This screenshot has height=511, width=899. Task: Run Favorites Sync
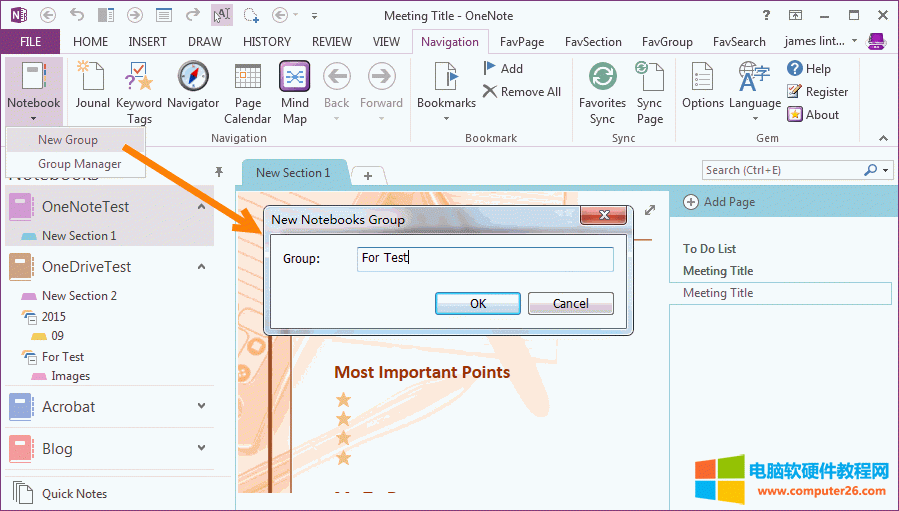602,92
